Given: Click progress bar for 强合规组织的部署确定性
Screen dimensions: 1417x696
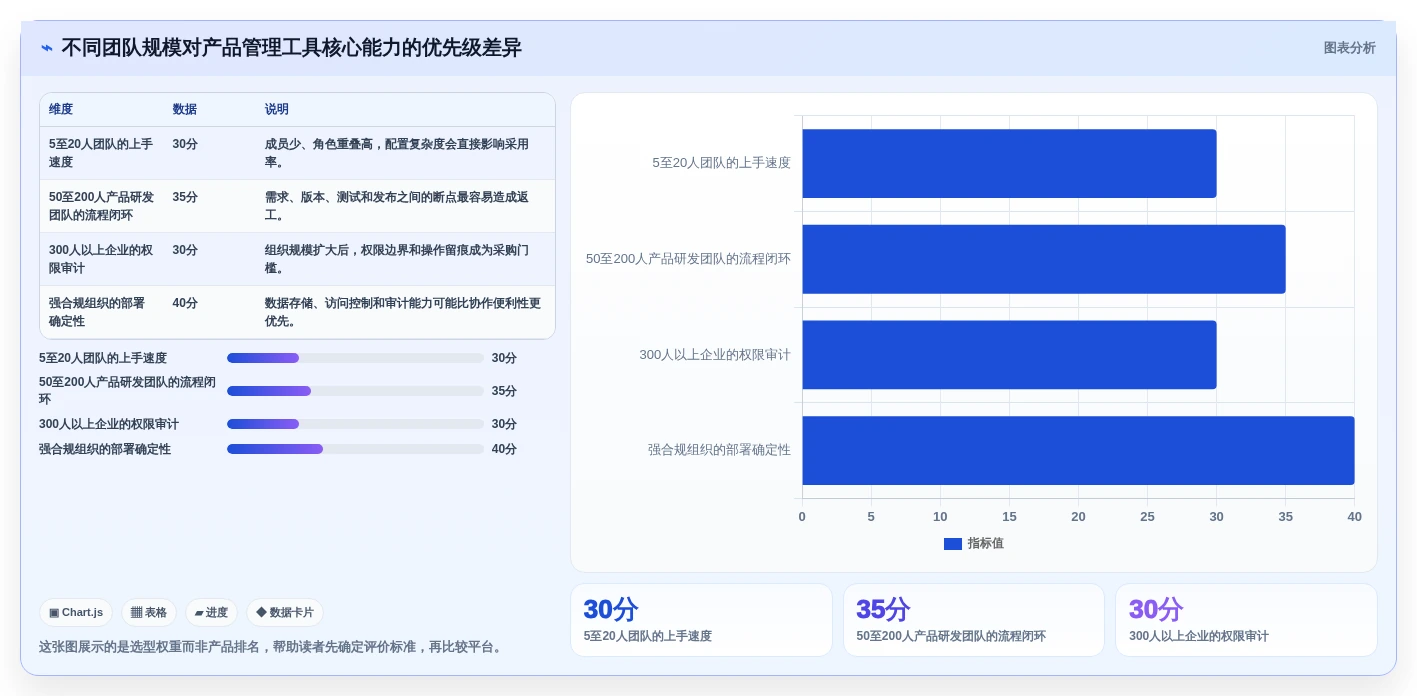Looking at the screenshot, I should coord(355,449).
